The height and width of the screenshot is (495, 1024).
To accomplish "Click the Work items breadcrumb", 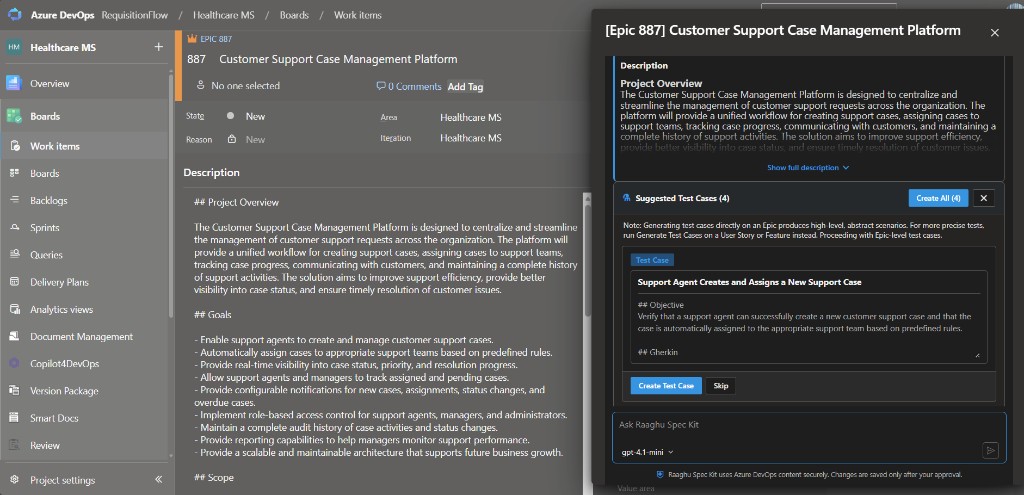I will click(357, 15).
